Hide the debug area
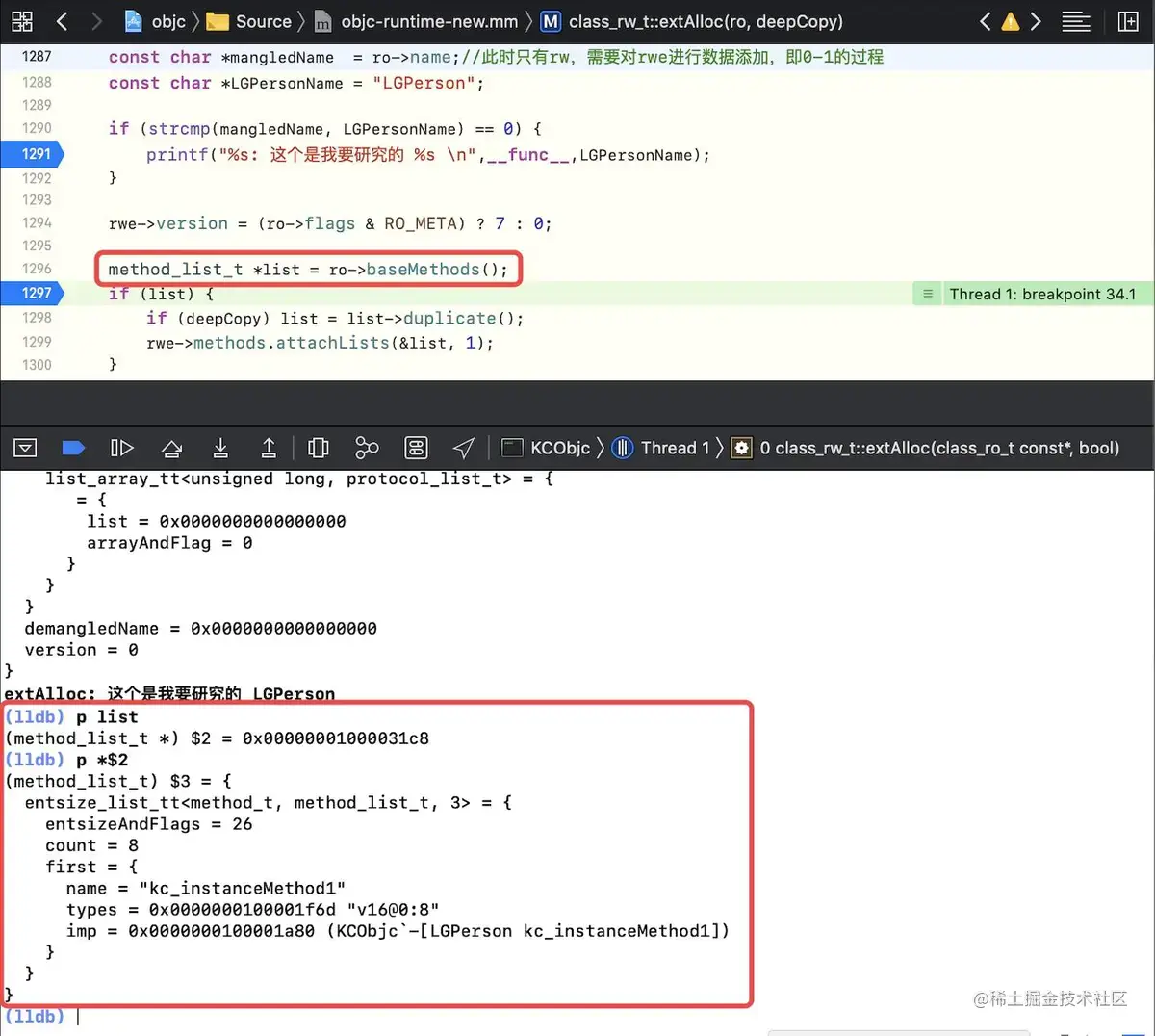 tap(26, 448)
